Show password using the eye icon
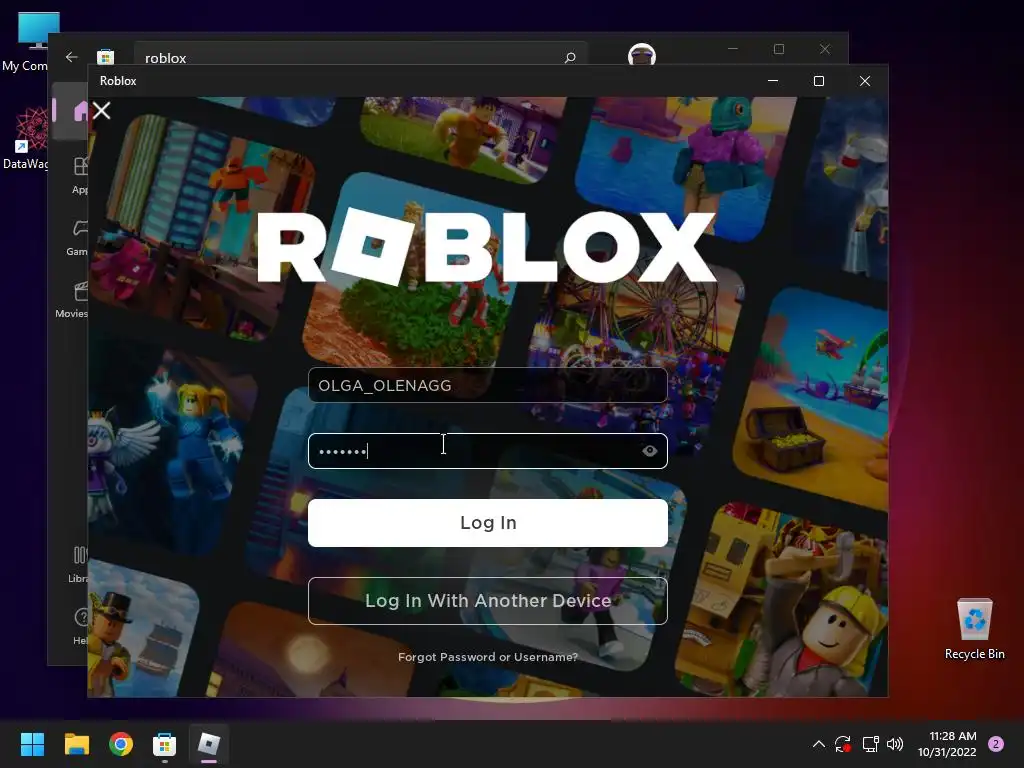Viewport: 1024px width, 768px height. coord(649,451)
